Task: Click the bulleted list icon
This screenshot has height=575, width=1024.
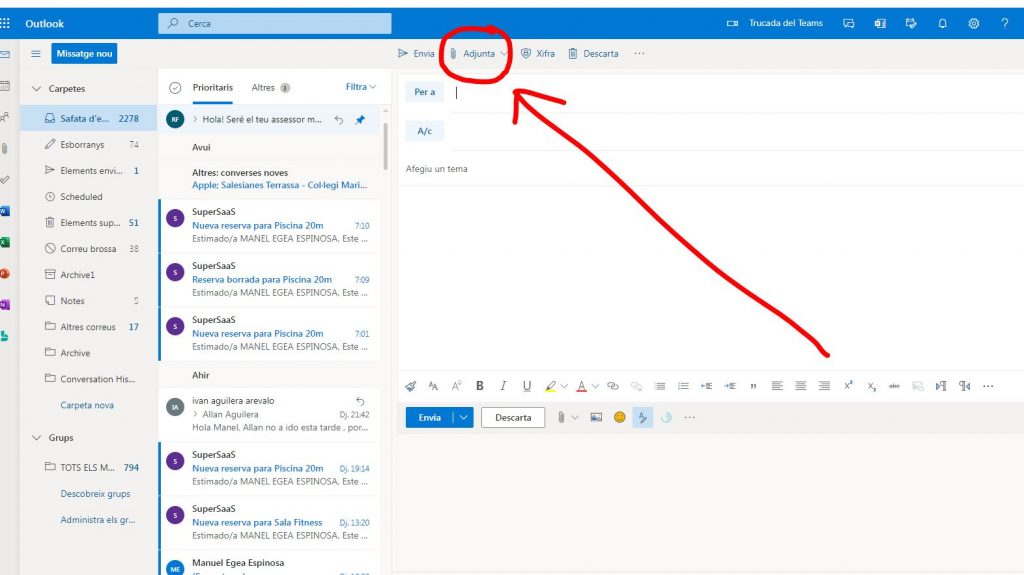Action: pos(660,386)
